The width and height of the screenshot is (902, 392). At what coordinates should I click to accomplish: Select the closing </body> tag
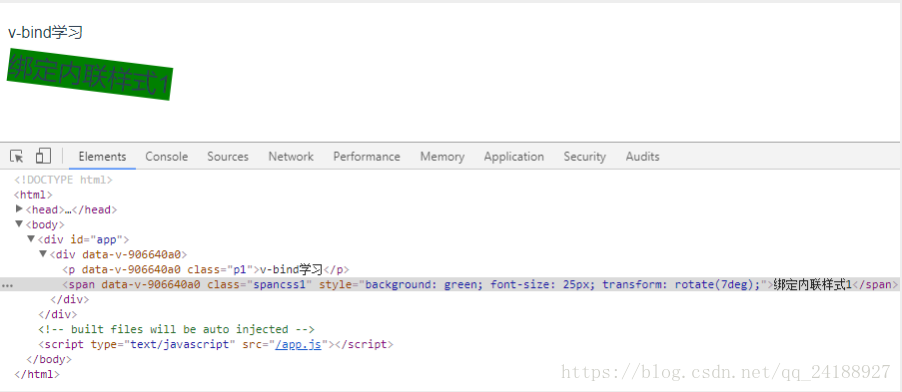(49, 360)
